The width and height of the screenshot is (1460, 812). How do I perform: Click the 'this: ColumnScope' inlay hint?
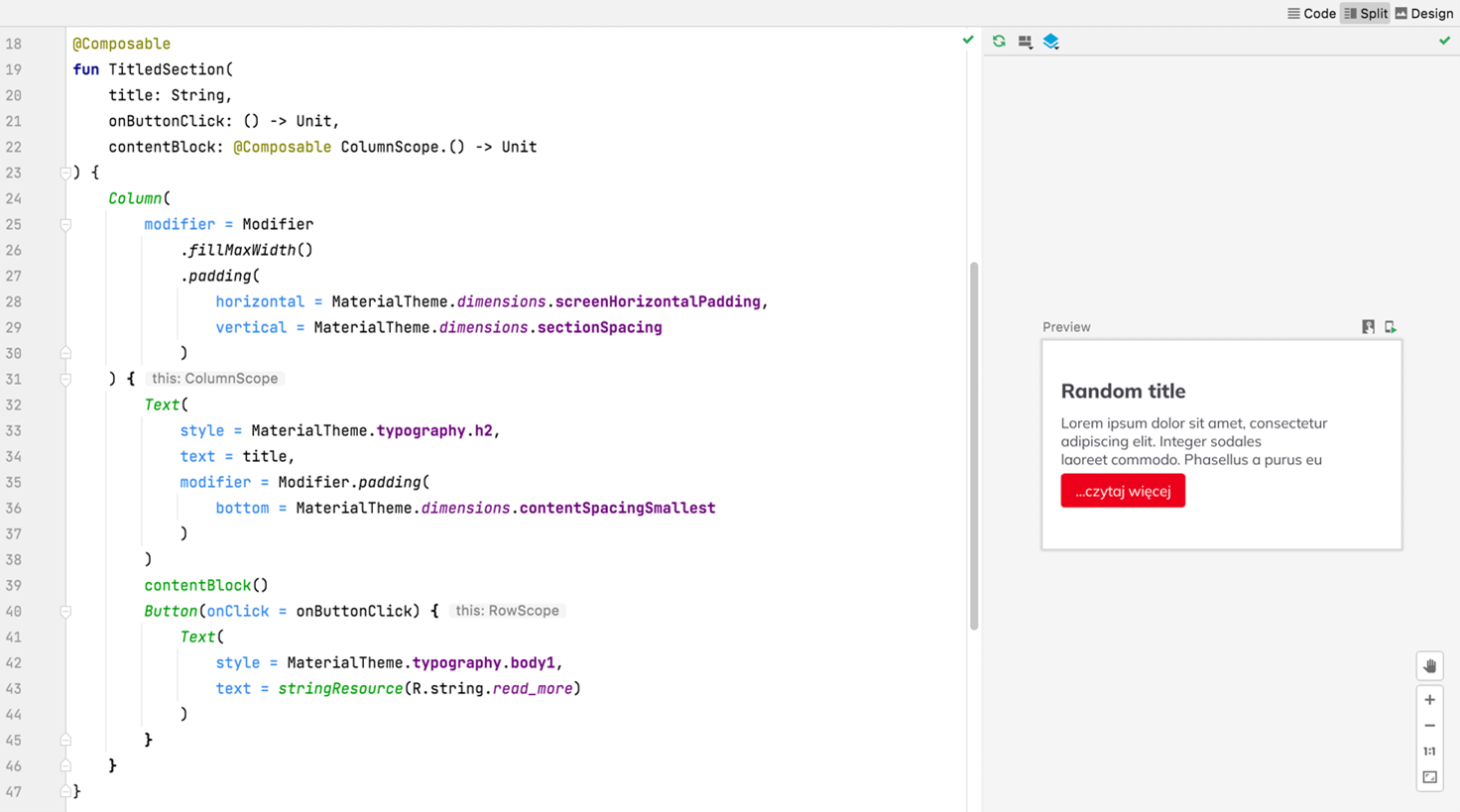[x=214, y=379]
